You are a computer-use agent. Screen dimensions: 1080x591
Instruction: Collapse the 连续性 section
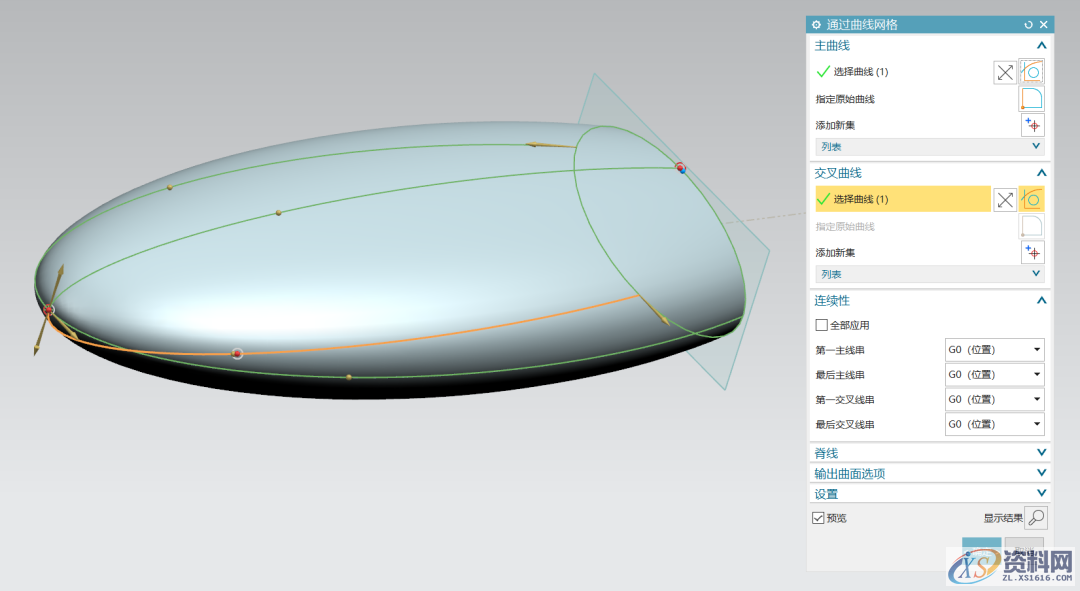(x=1041, y=300)
